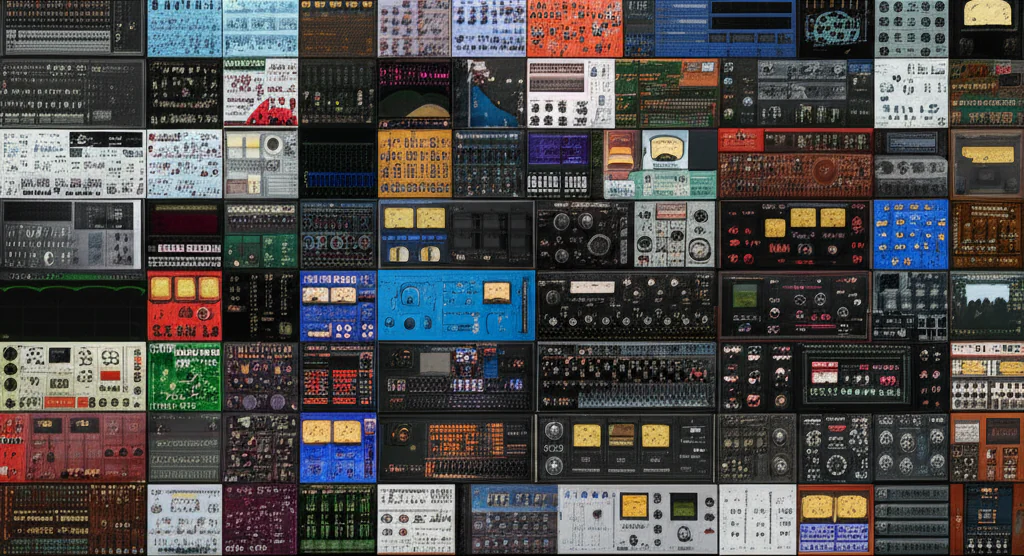
Task: Pick the blue plugin with yellow knobs
Action: tap(910, 235)
